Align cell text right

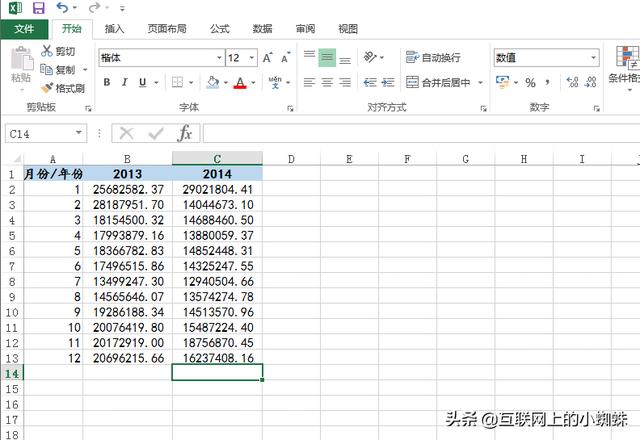pos(345,82)
